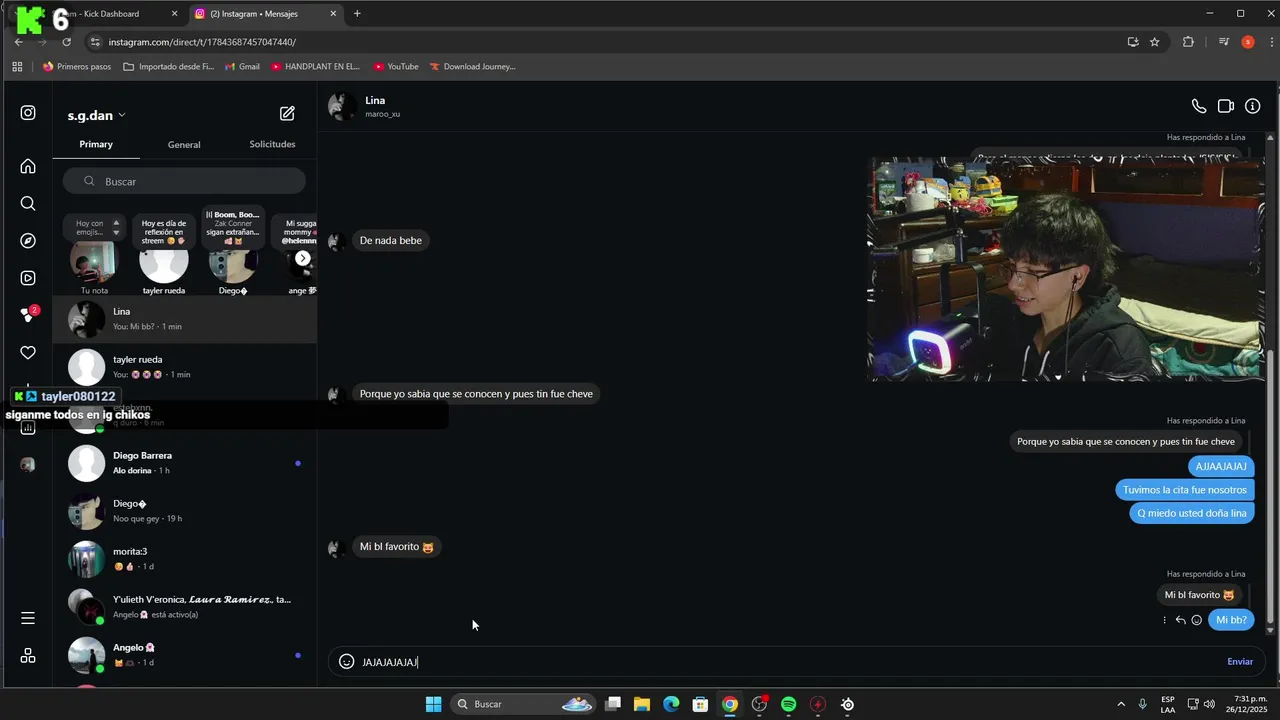This screenshot has height=720, width=1280.
Task: Open more options for 'Mi bb?' message
Action: coord(1164,620)
